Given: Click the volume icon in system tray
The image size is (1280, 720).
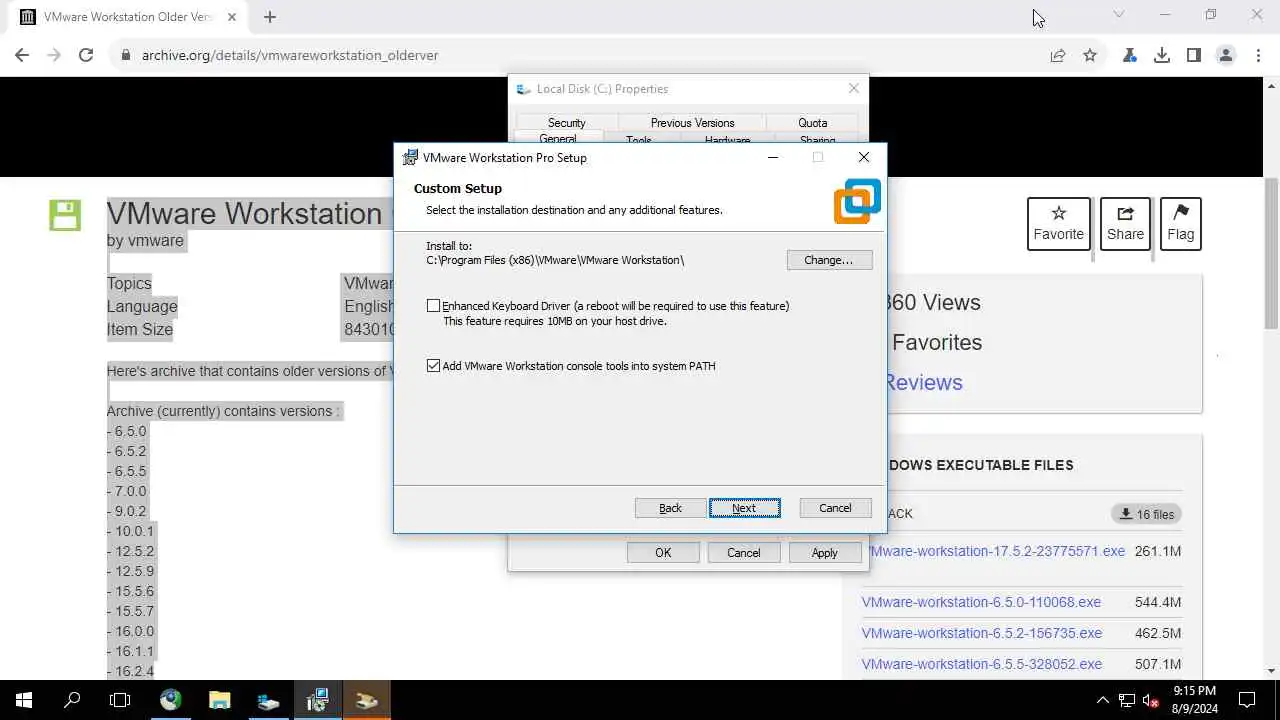Looking at the screenshot, I should coord(1151,700).
